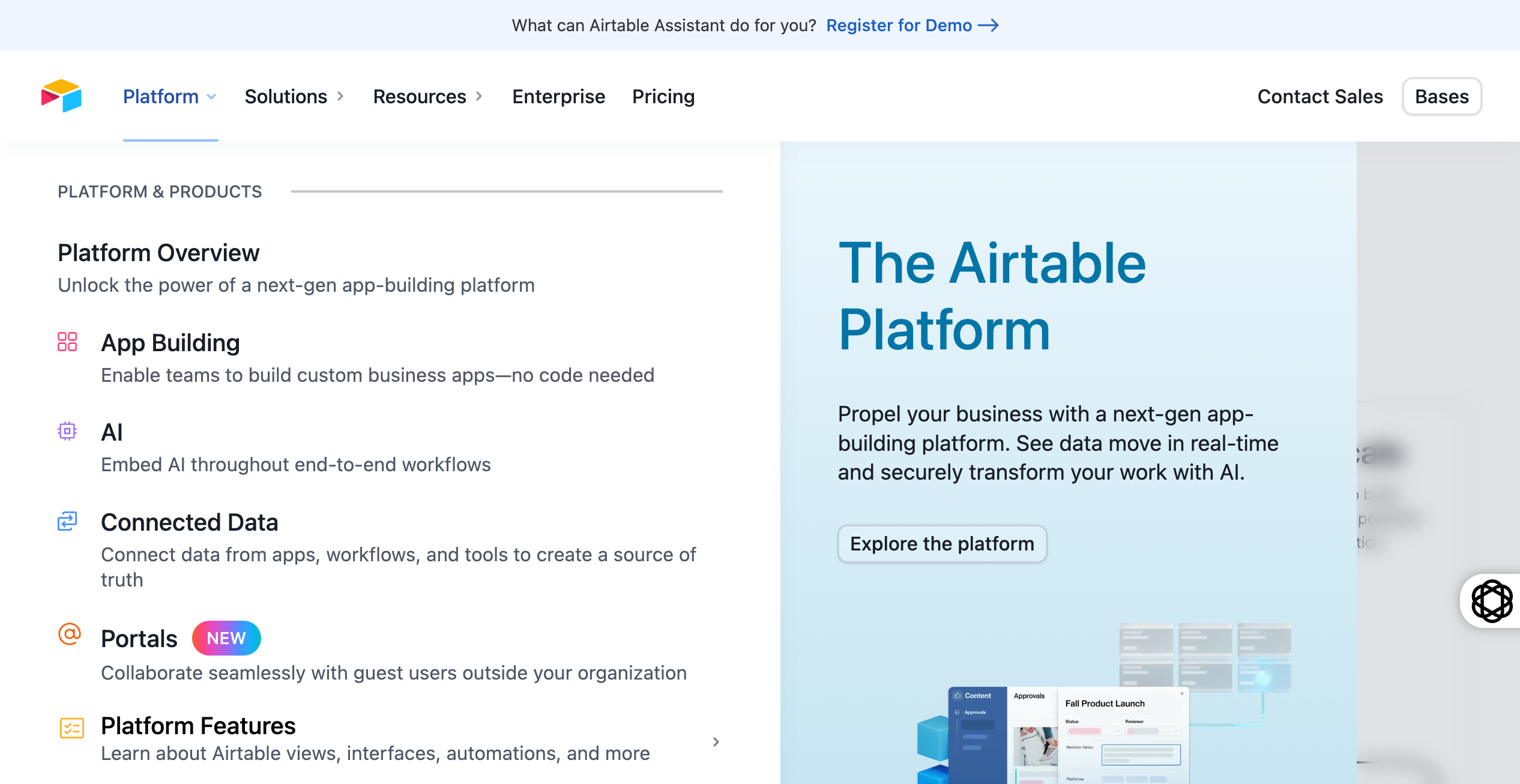Click the Airtable logo
This screenshot has width=1520, height=784.
point(61,96)
